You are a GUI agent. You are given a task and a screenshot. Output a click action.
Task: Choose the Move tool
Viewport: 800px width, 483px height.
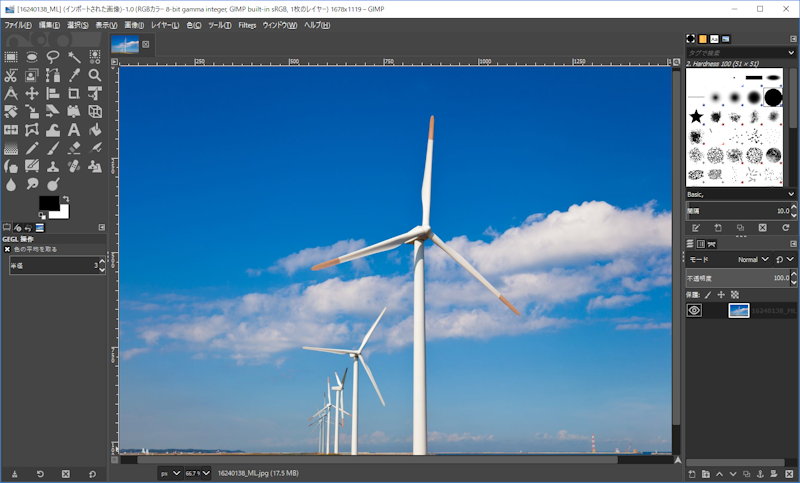32,93
